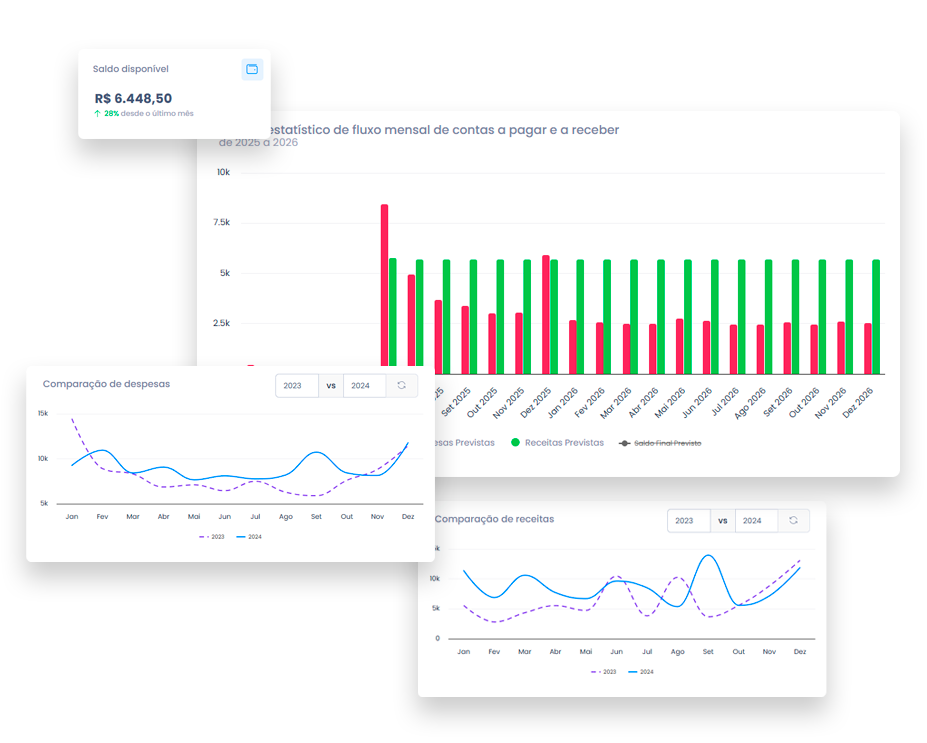Click refresh icon in Comparação de receitas
Viewport: 927px width, 743px height.
coord(793,520)
